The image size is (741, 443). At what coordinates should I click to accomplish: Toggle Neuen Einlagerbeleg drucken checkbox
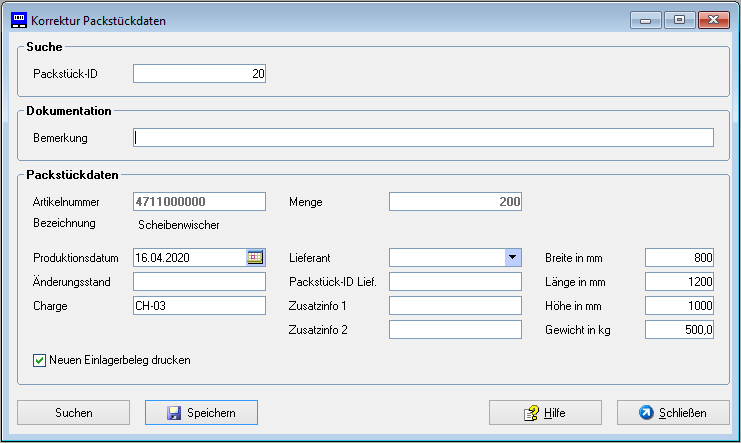point(40,360)
